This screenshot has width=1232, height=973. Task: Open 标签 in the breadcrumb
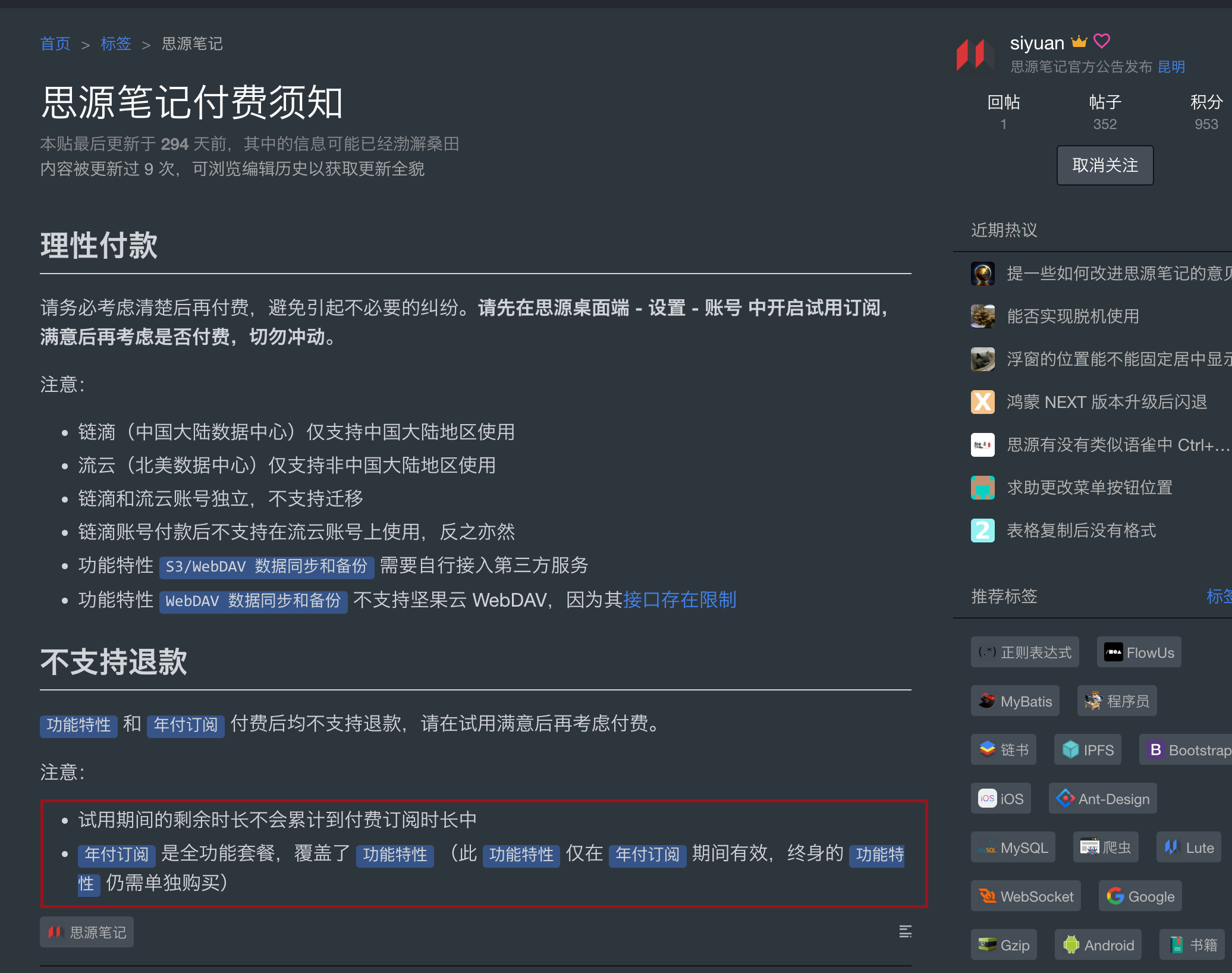click(x=115, y=43)
